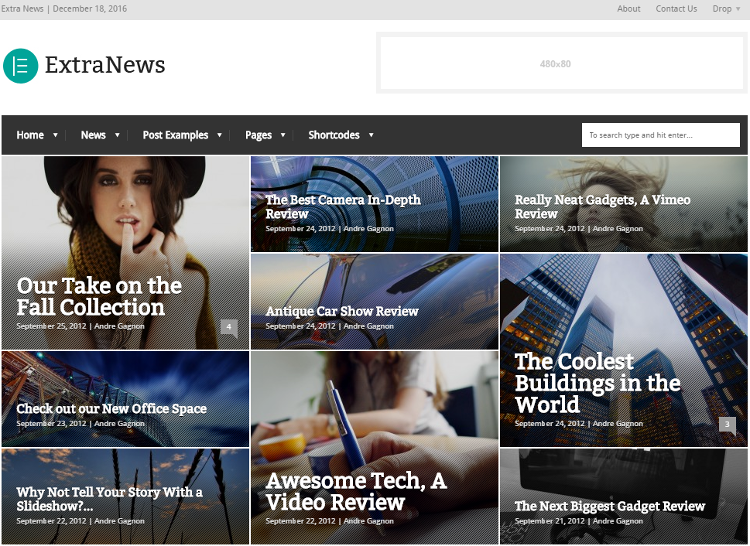
Task: Expand the Home menu arrow
Action: point(55,135)
